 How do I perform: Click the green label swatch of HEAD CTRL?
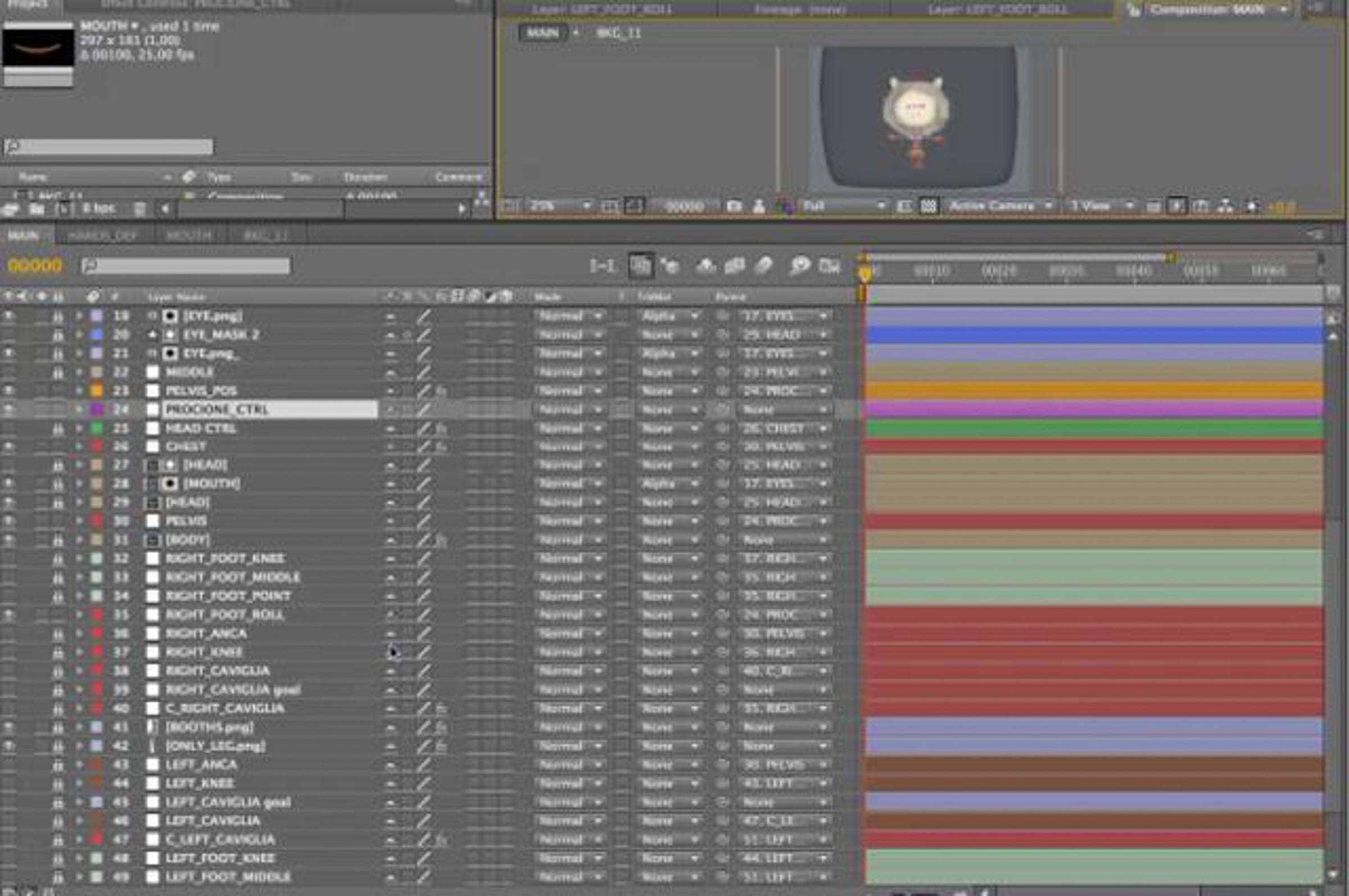click(97, 428)
